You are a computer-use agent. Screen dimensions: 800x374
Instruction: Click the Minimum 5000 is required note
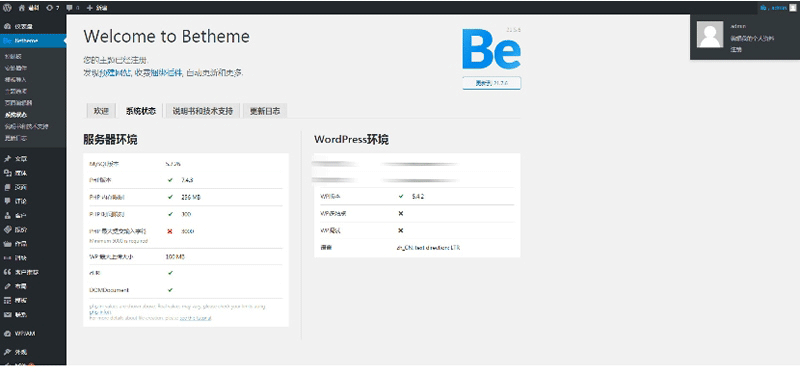(118, 240)
